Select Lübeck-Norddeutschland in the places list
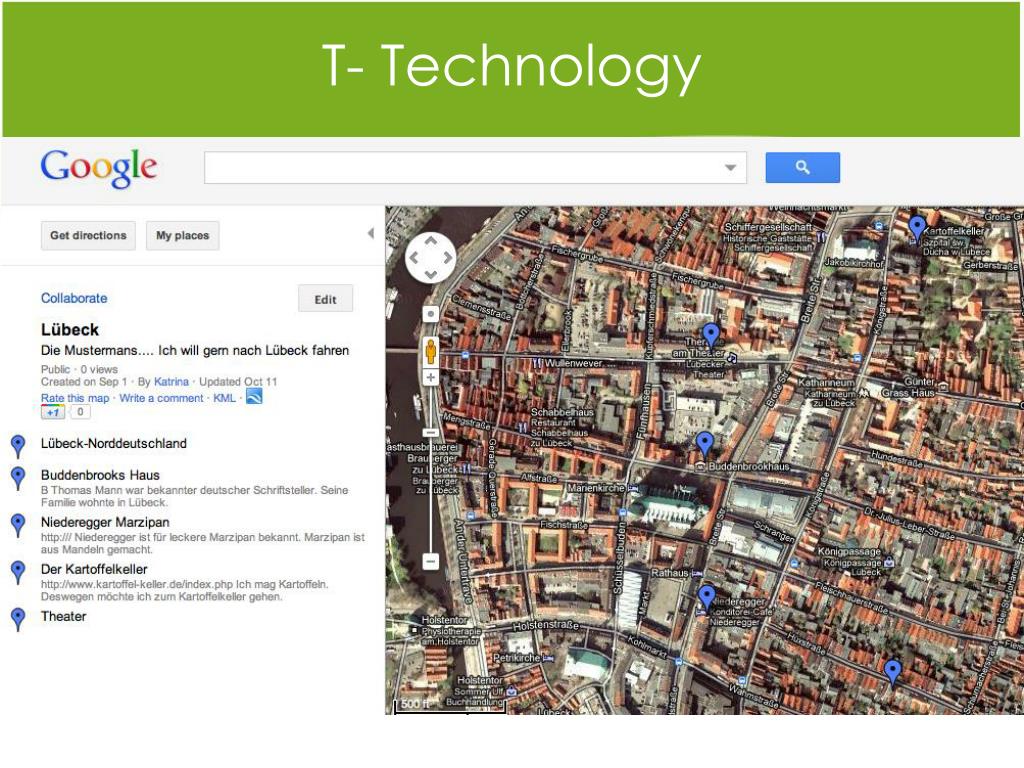This screenshot has height=768, width=1024. point(114,443)
